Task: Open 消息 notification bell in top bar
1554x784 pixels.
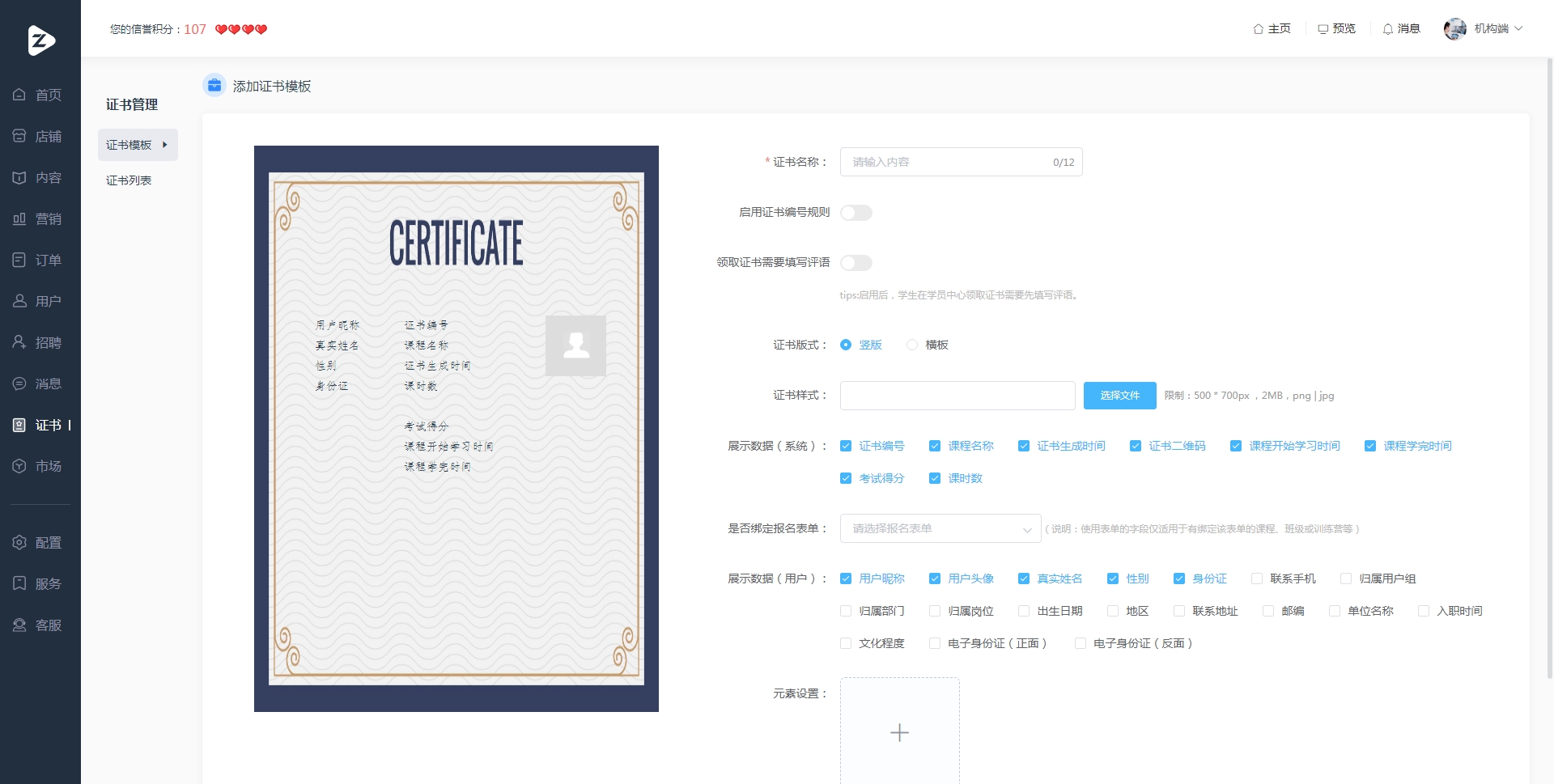Action: [x=1401, y=28]
